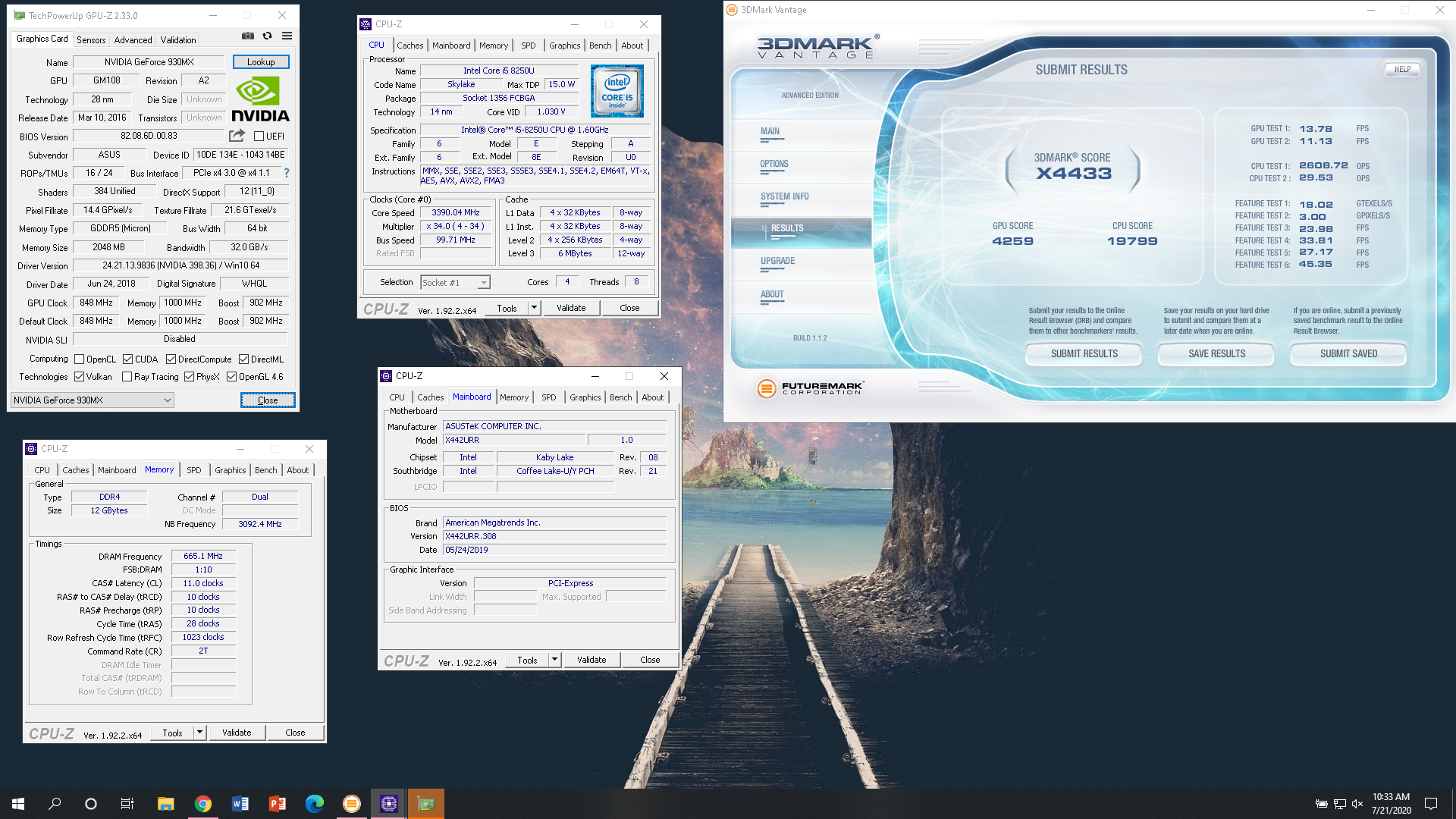Toggle the OpenCL checkbox
The width and height of the screenshot is (1456, 819).
pos(79,359)
